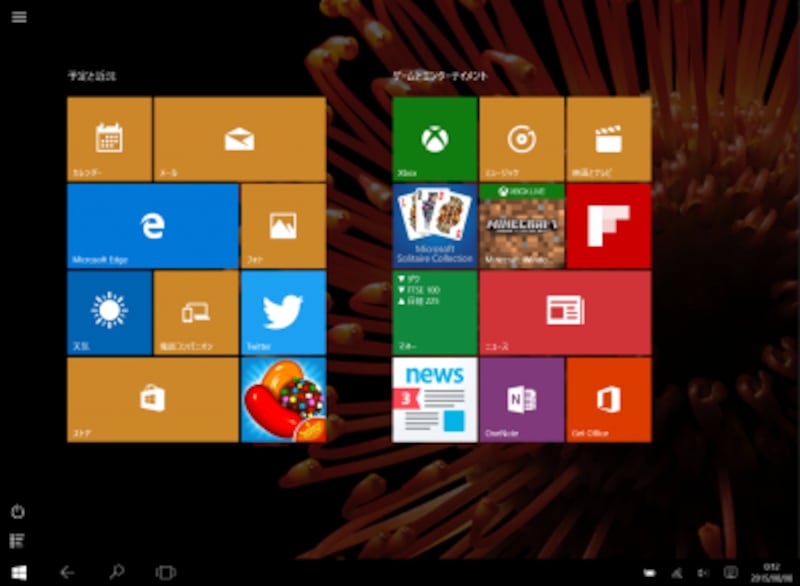Open the All apps list icon

(17, 541)
